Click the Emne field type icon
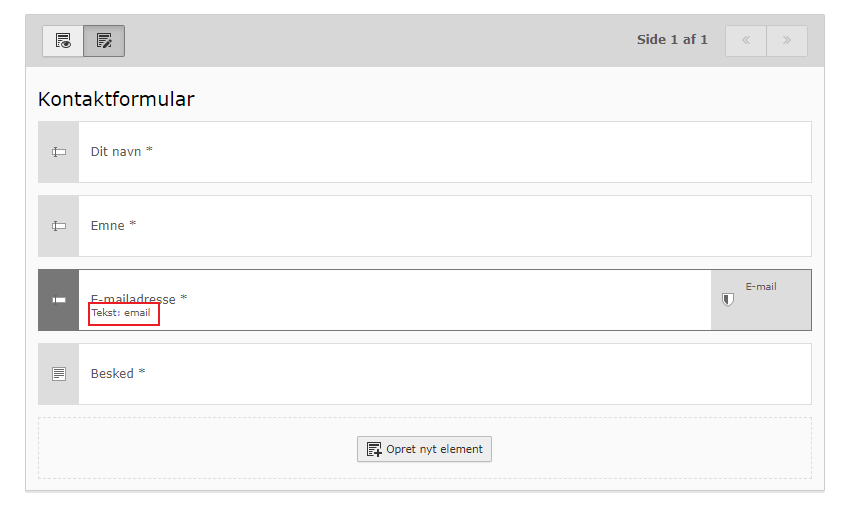Viewport: 846px width, 517px height. (59, 226)
